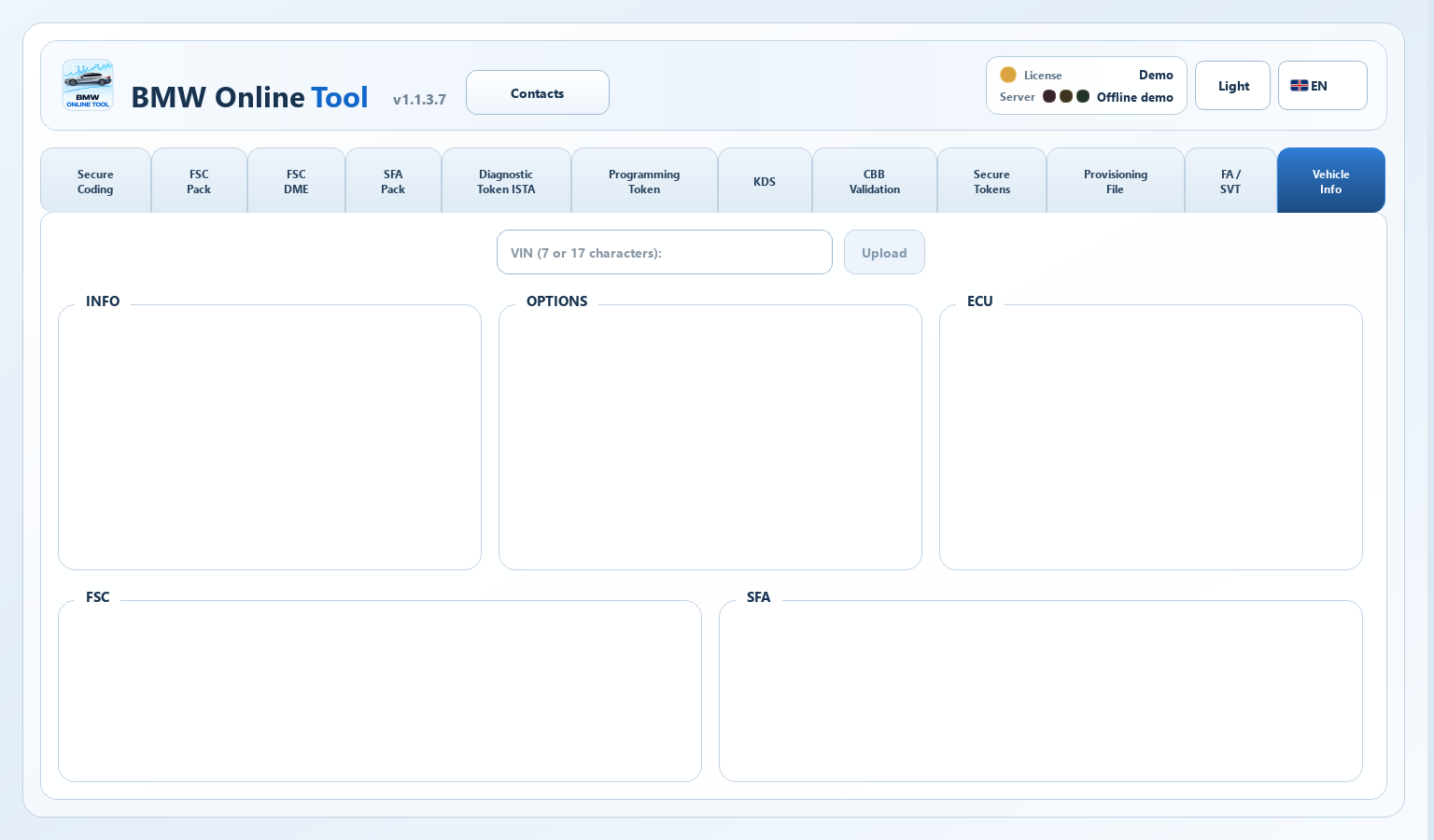Switch to the FSC Pack tab
1434x840 pixels.
click(x=199, y=181)
